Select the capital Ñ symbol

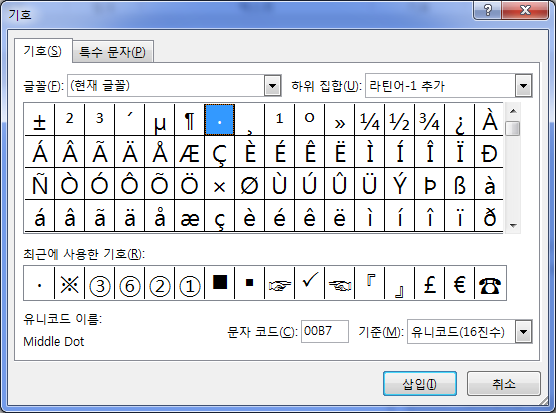[39, 184]
